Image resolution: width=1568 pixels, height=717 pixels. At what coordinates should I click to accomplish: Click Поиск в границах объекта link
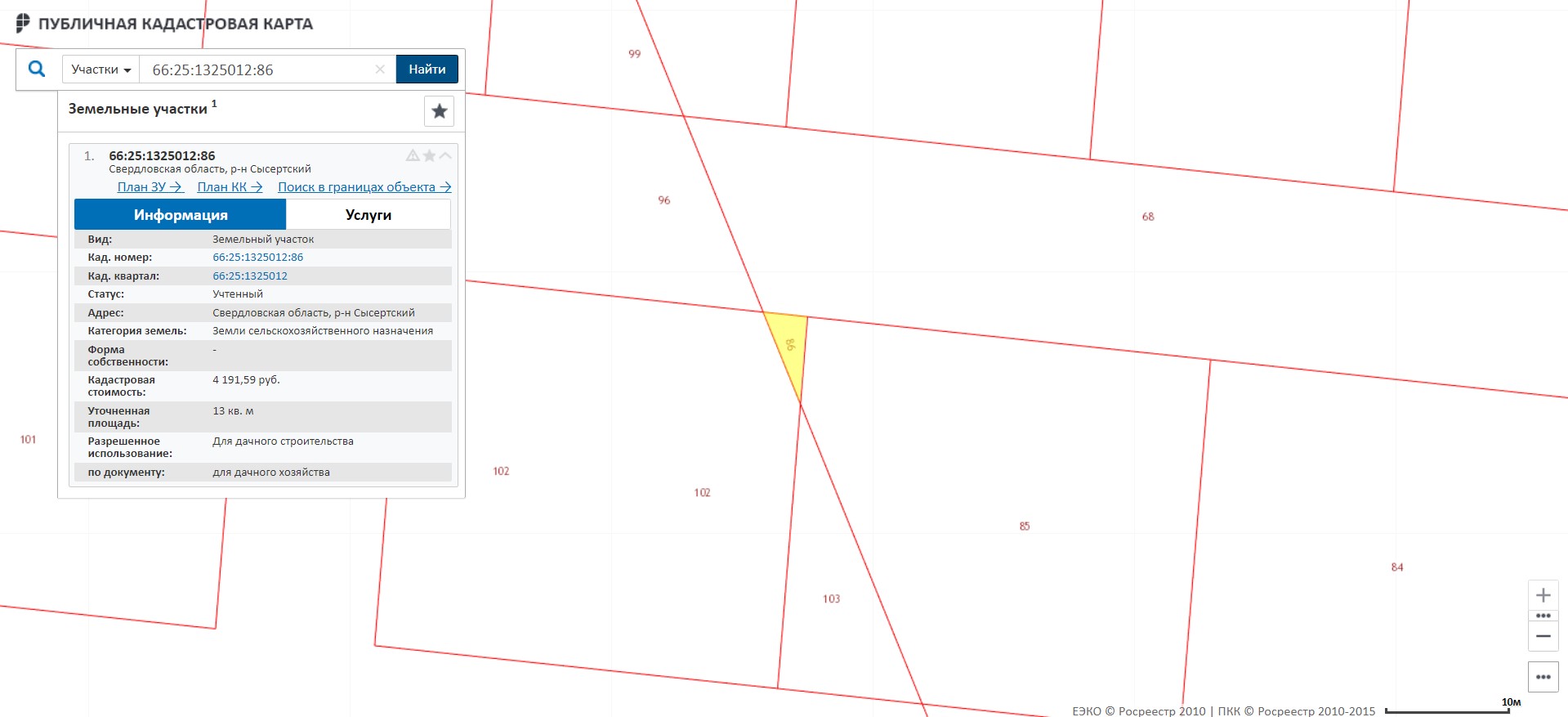364,187
